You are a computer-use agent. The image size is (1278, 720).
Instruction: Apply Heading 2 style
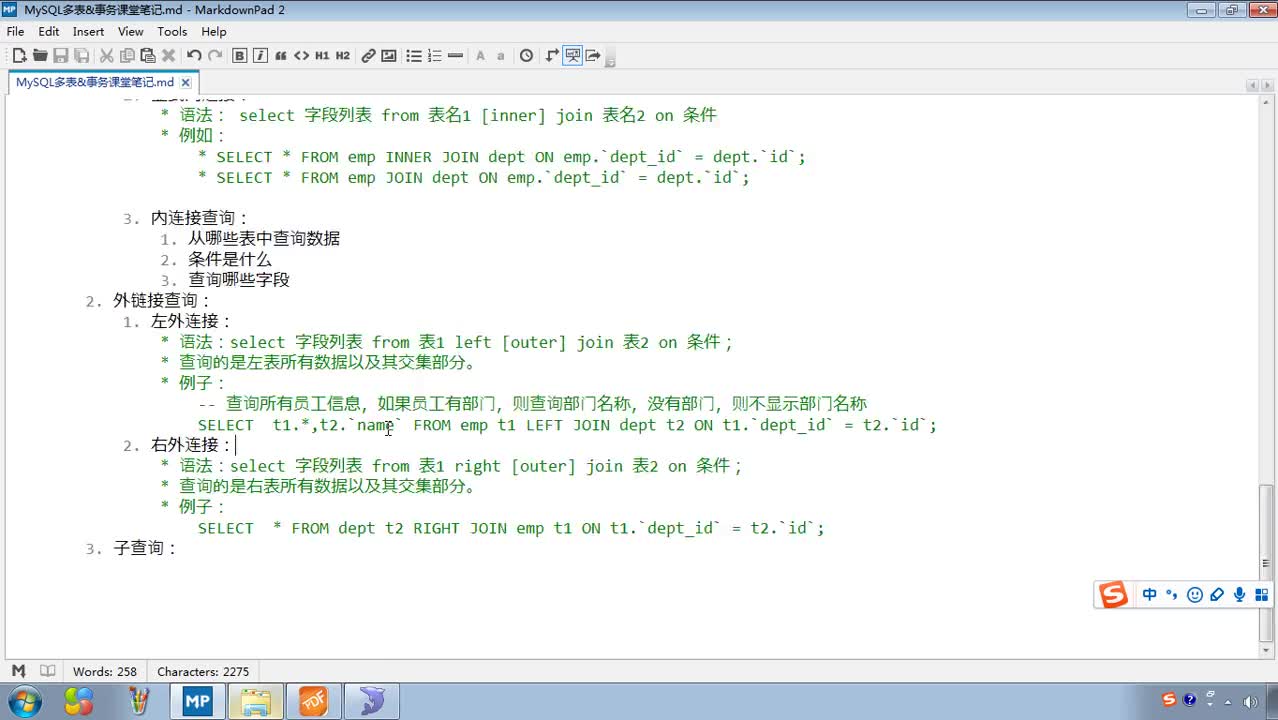coord(343,56)
